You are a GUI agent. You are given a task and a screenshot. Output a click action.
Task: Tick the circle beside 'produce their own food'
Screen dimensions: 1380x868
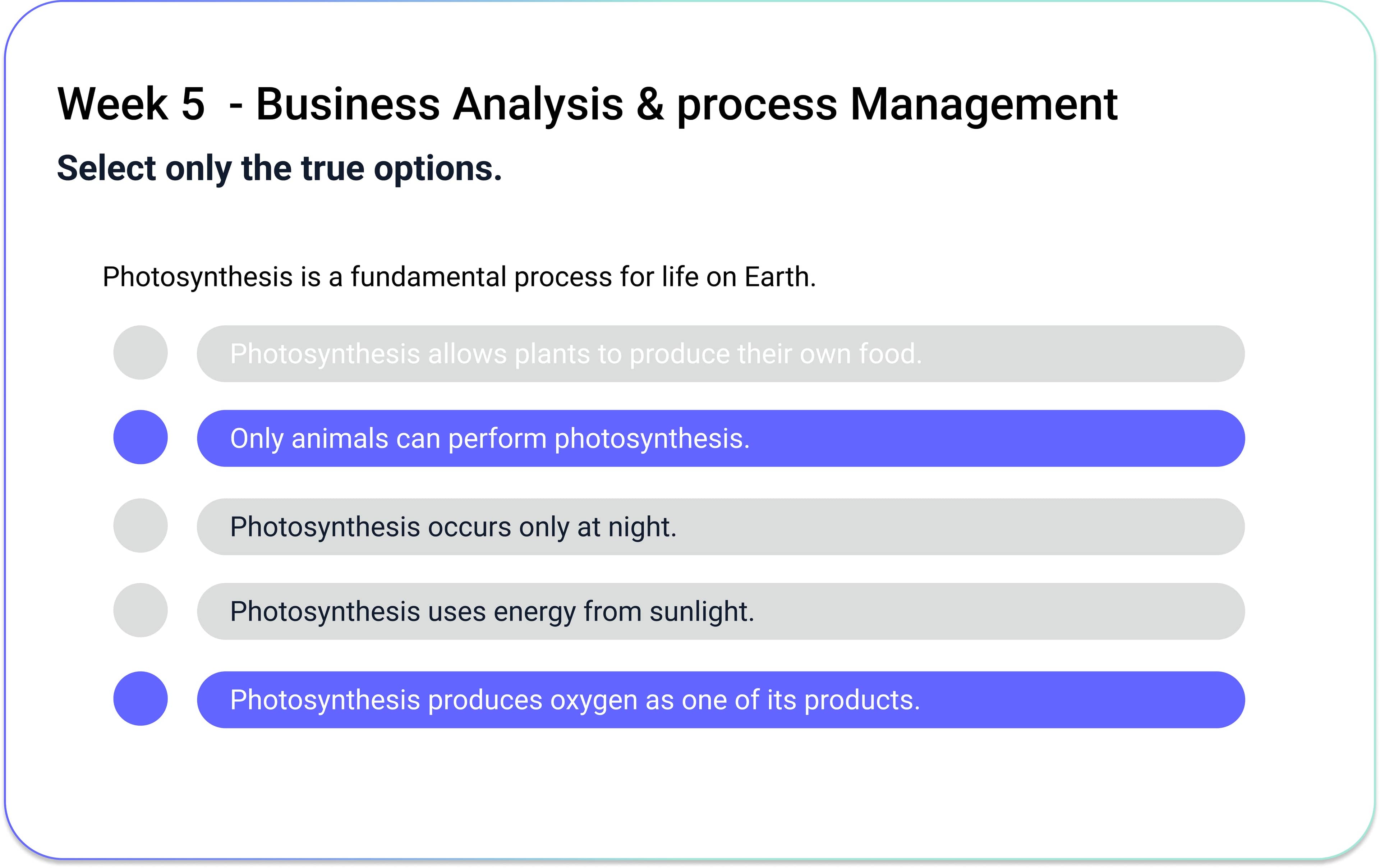[141, 353]
